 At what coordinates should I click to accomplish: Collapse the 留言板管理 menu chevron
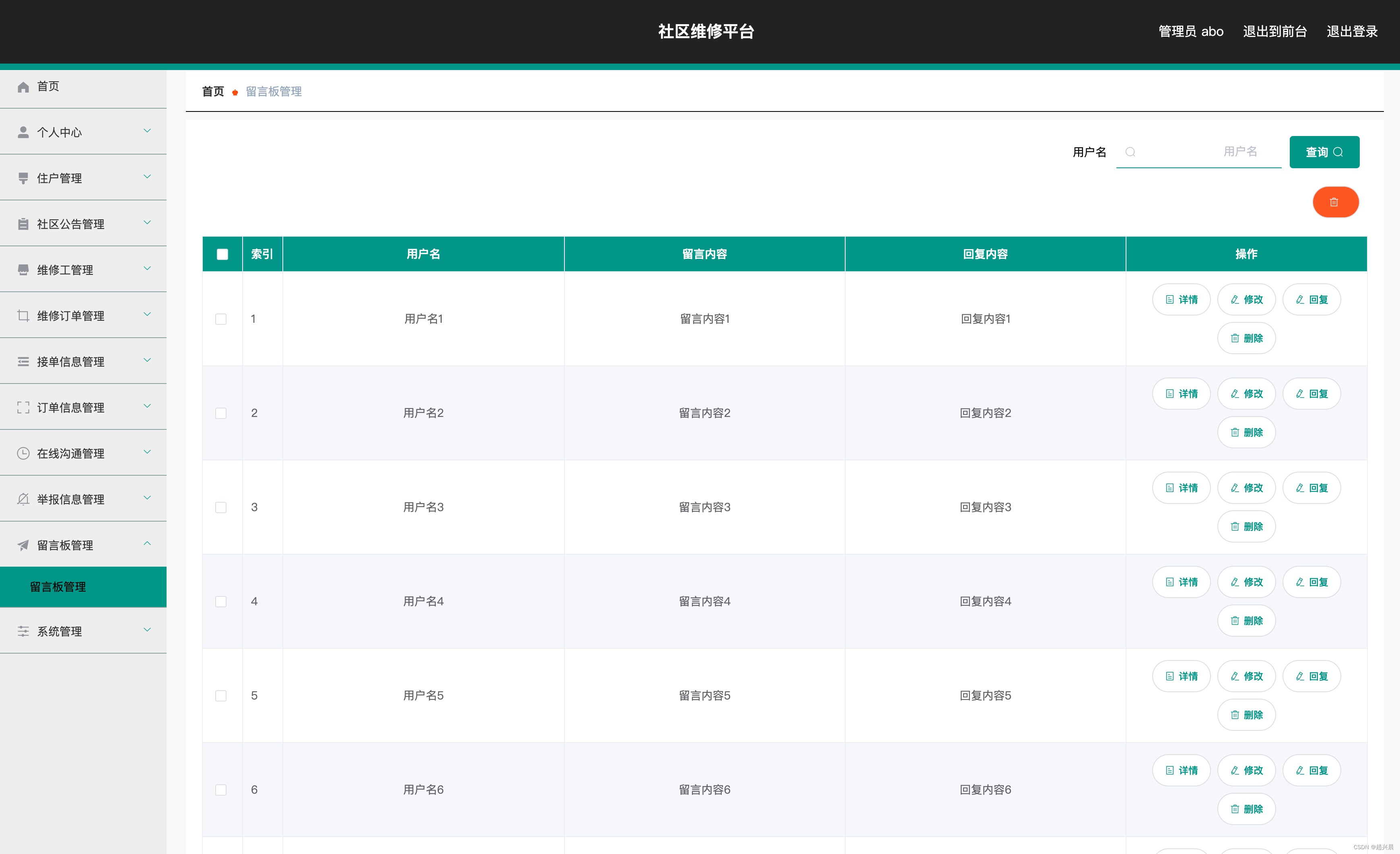point(147,544)
